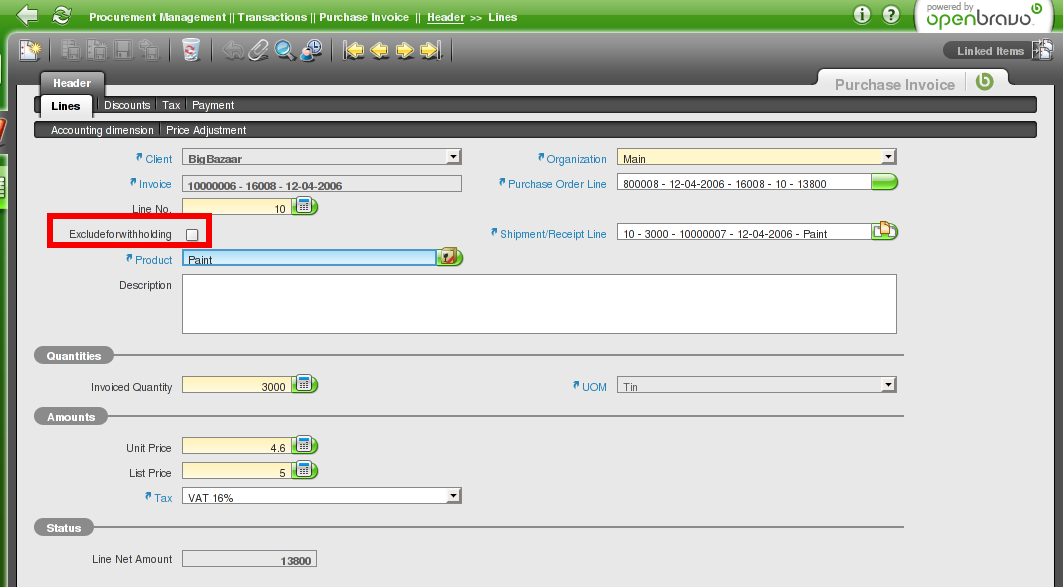Open the Tax dropdown showing VAT 16%
This screenshot has height=587, width=1063.
click(453, 496)
